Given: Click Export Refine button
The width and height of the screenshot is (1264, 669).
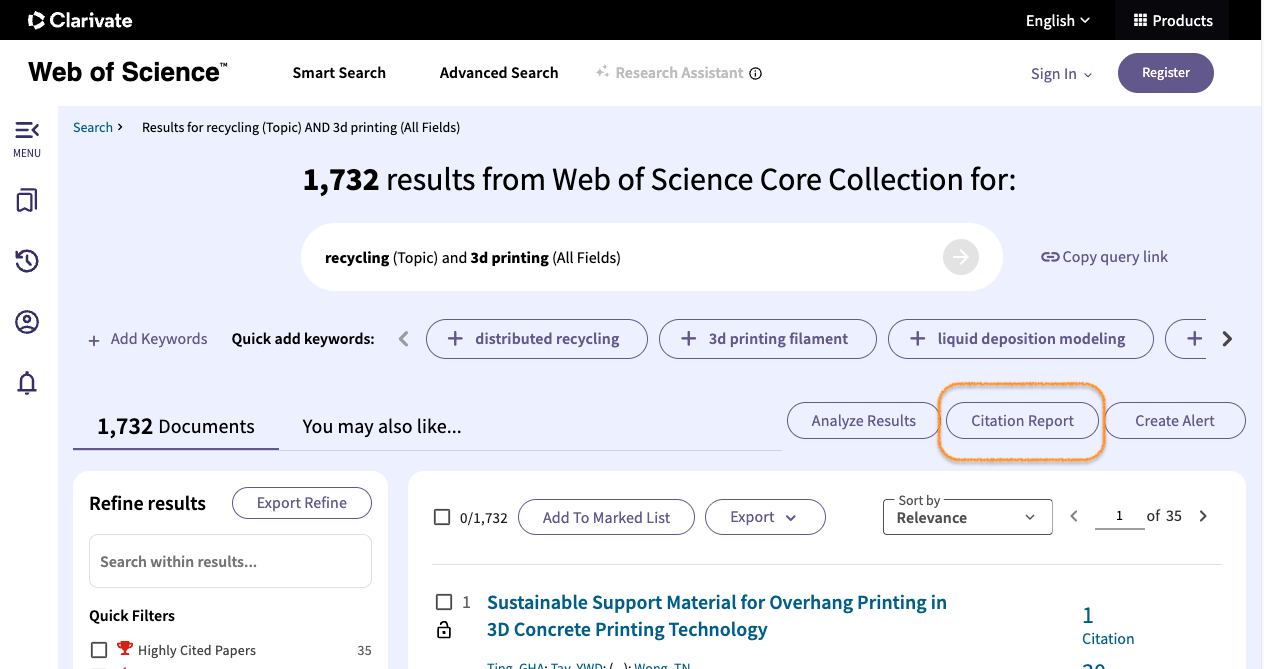Looking at the screenshot, I should click(302, 503).
